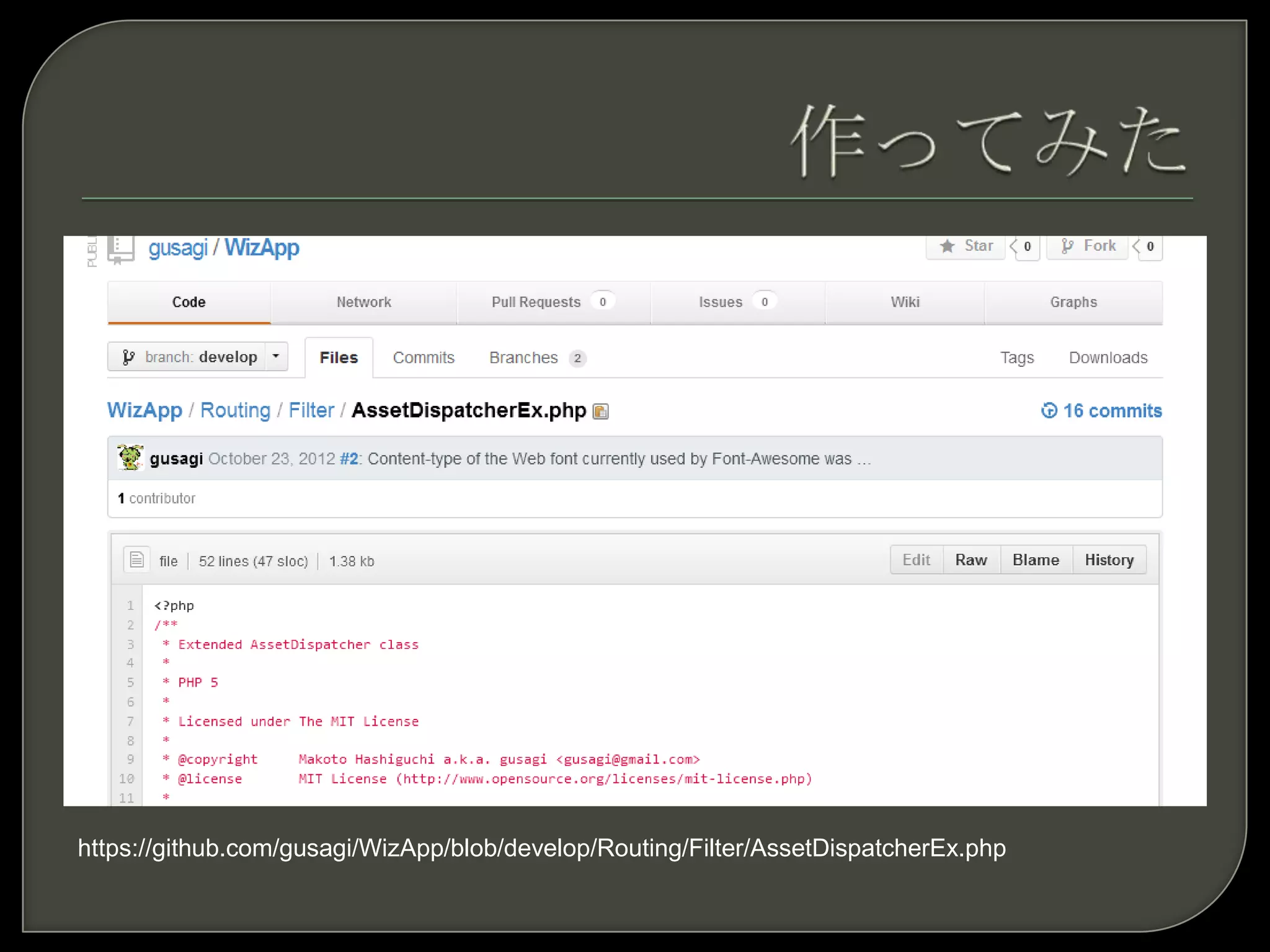Go to WizApp root in breadcrumb

coord(144,410)
